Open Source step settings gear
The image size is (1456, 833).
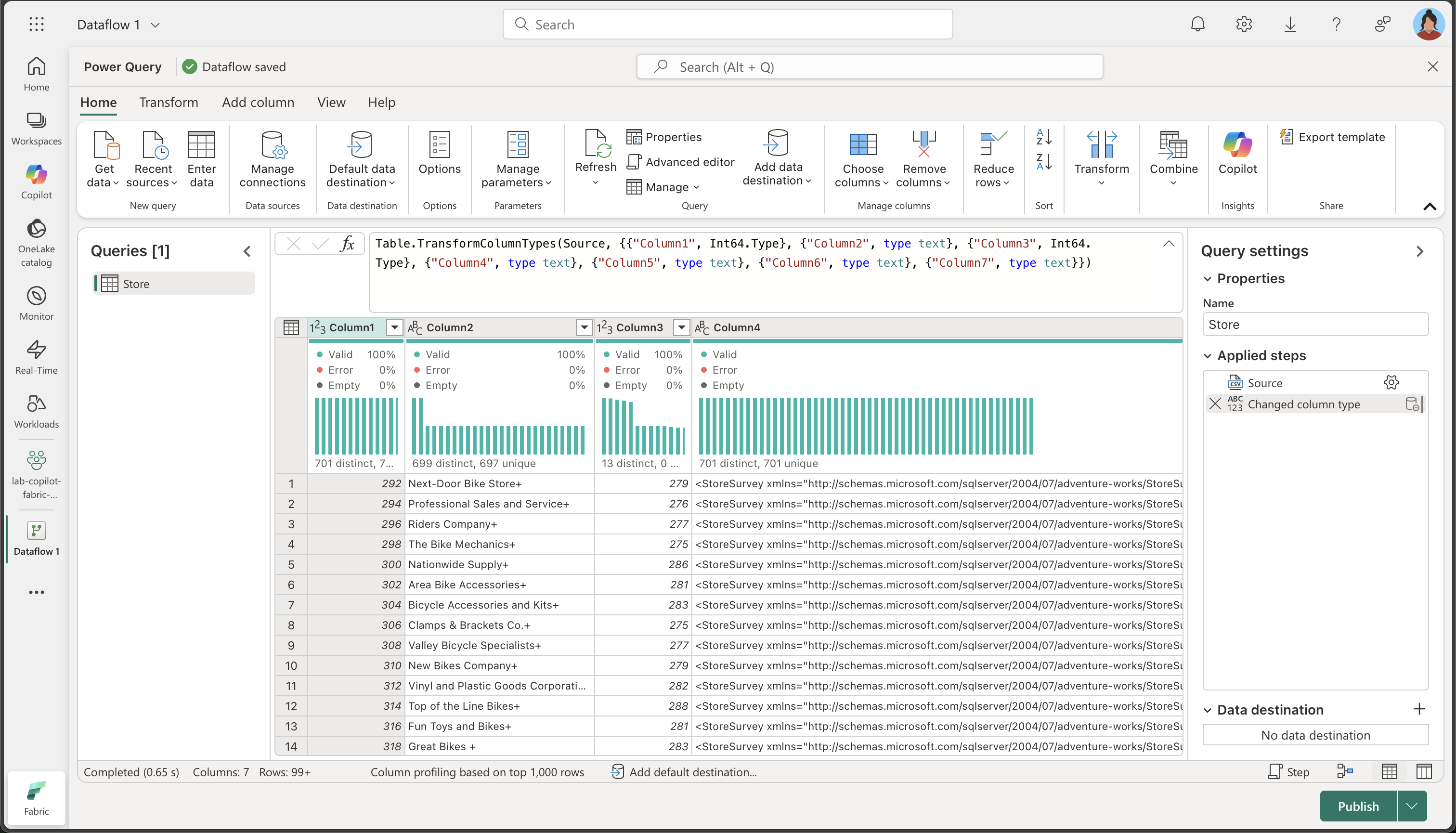(x=1391, y=383)
